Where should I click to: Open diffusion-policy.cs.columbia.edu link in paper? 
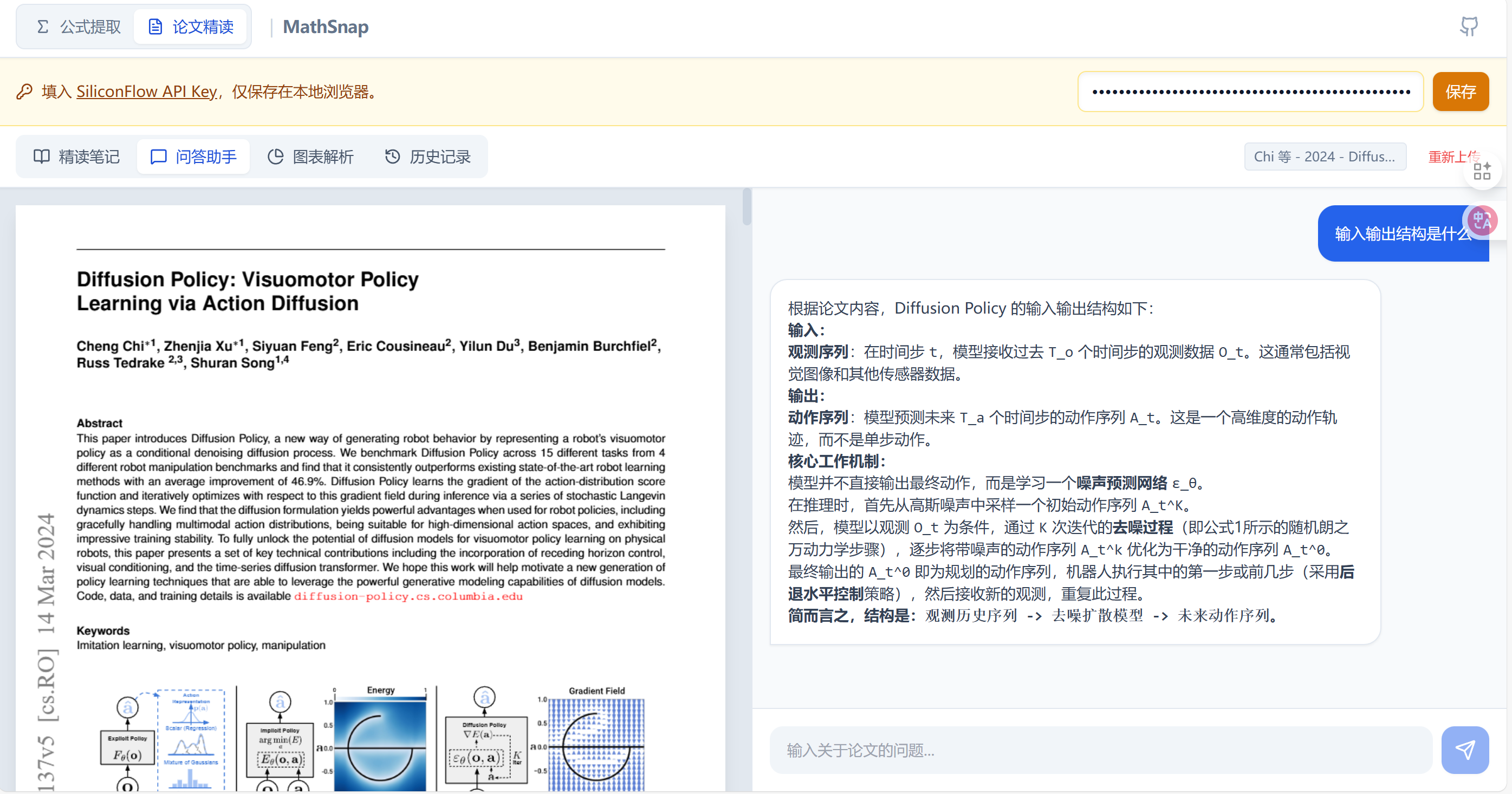pyautogui.click(x=408, y=596)
